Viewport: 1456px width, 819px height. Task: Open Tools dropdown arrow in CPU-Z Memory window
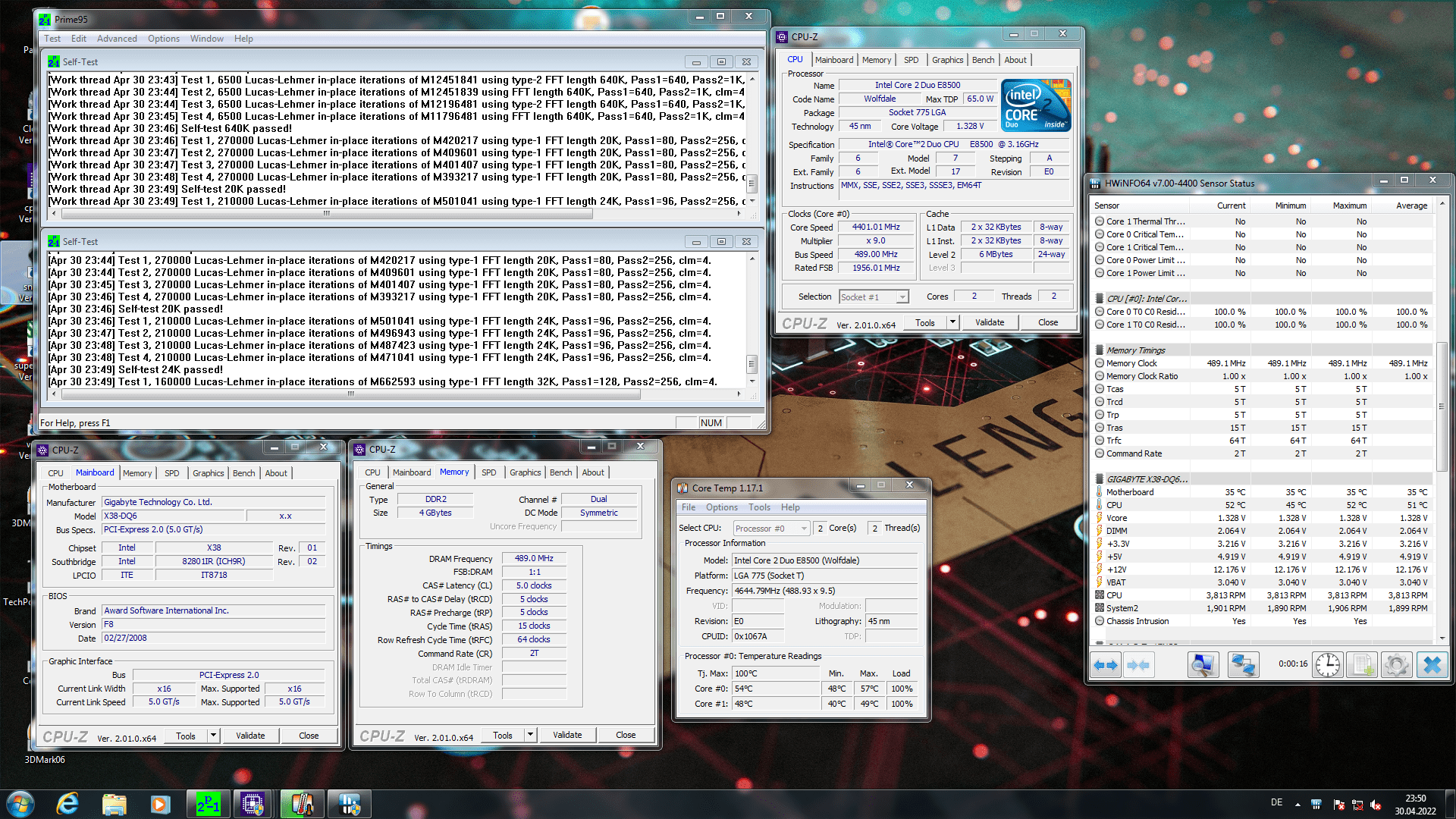pyautogui.click(x=530, y=735)
